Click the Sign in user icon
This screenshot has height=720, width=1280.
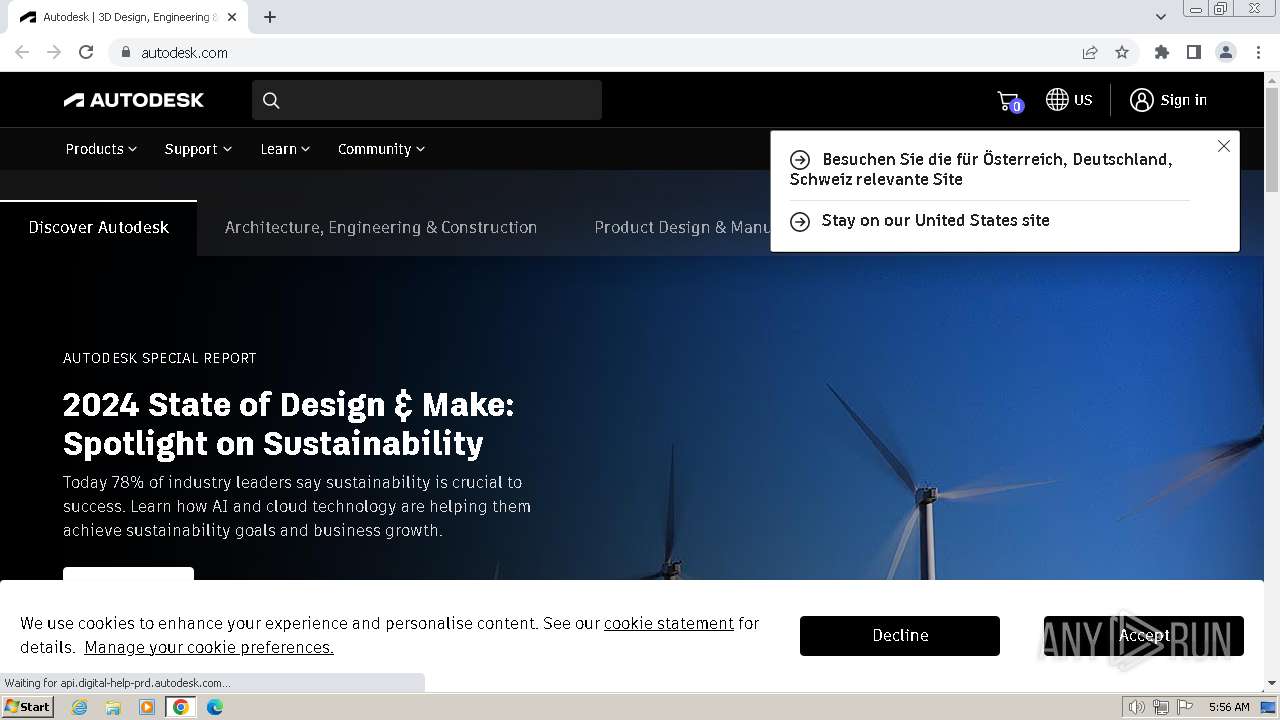[1142, 100]
